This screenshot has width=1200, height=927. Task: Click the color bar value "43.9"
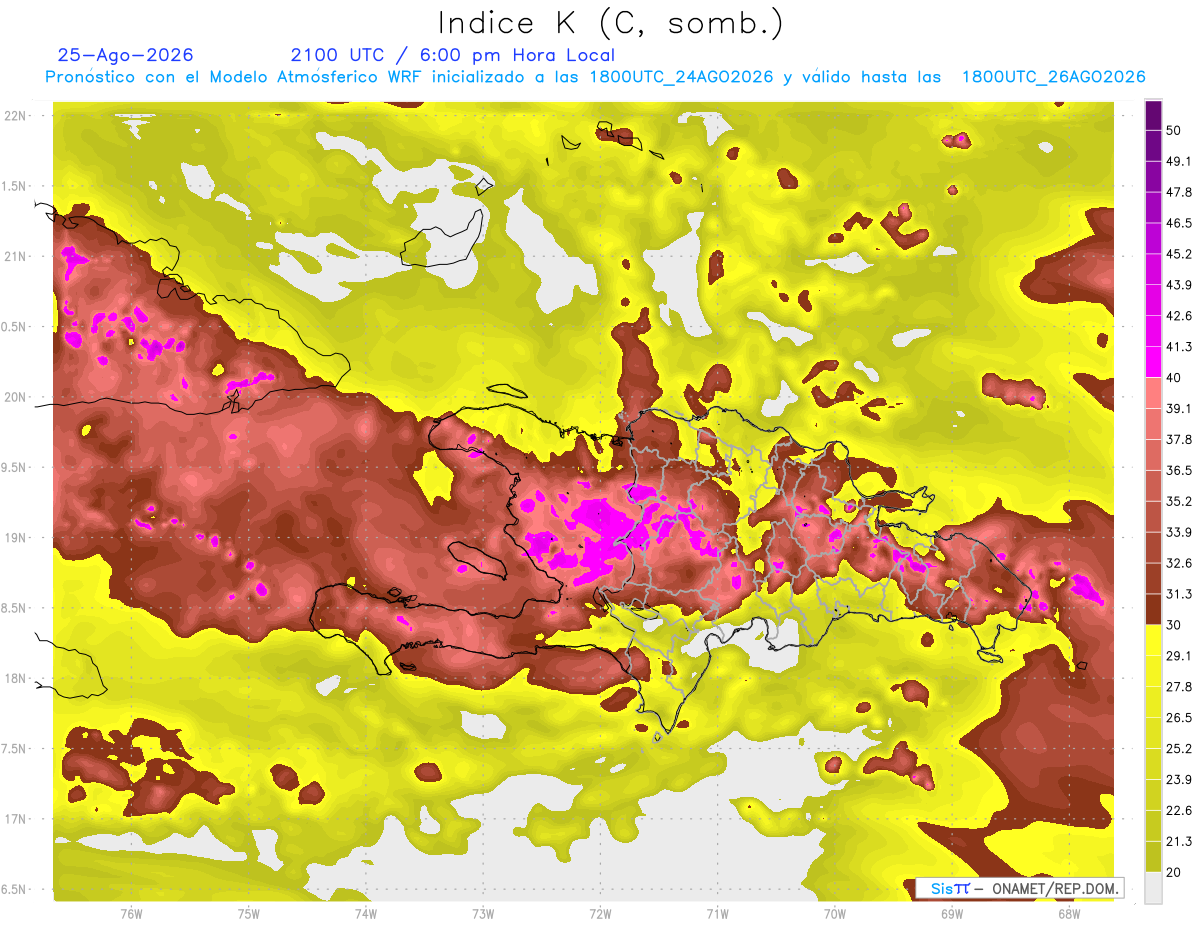(x=1179, y=285)
